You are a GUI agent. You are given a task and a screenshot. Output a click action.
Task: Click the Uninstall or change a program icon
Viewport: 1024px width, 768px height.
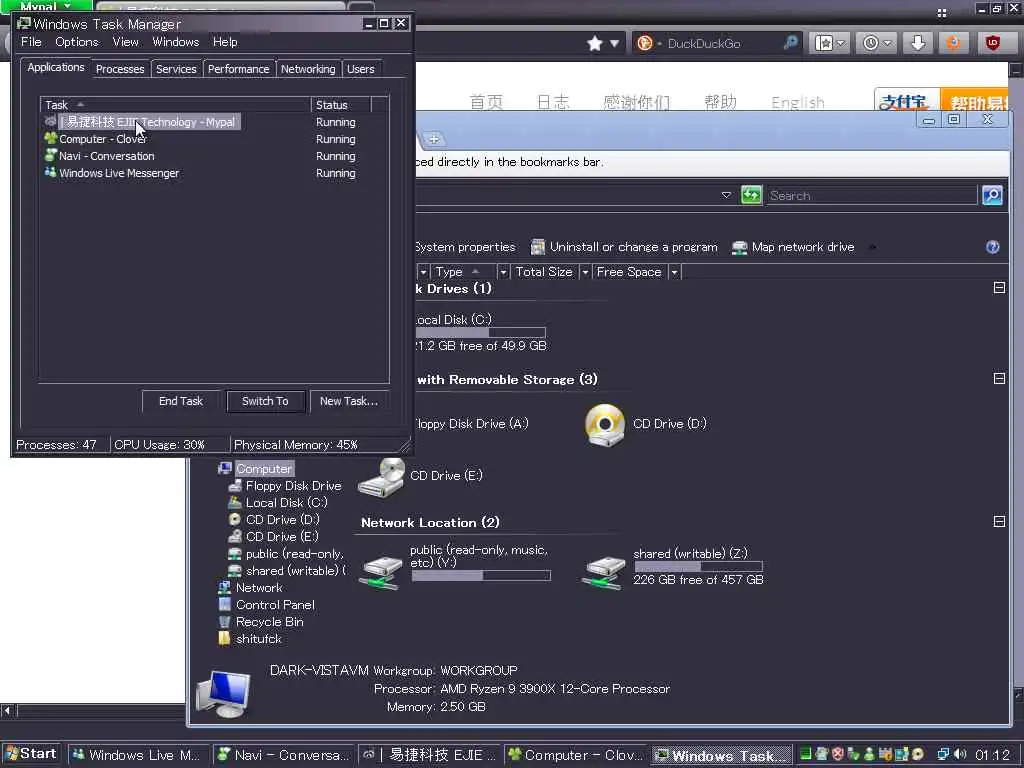[537, 247]
